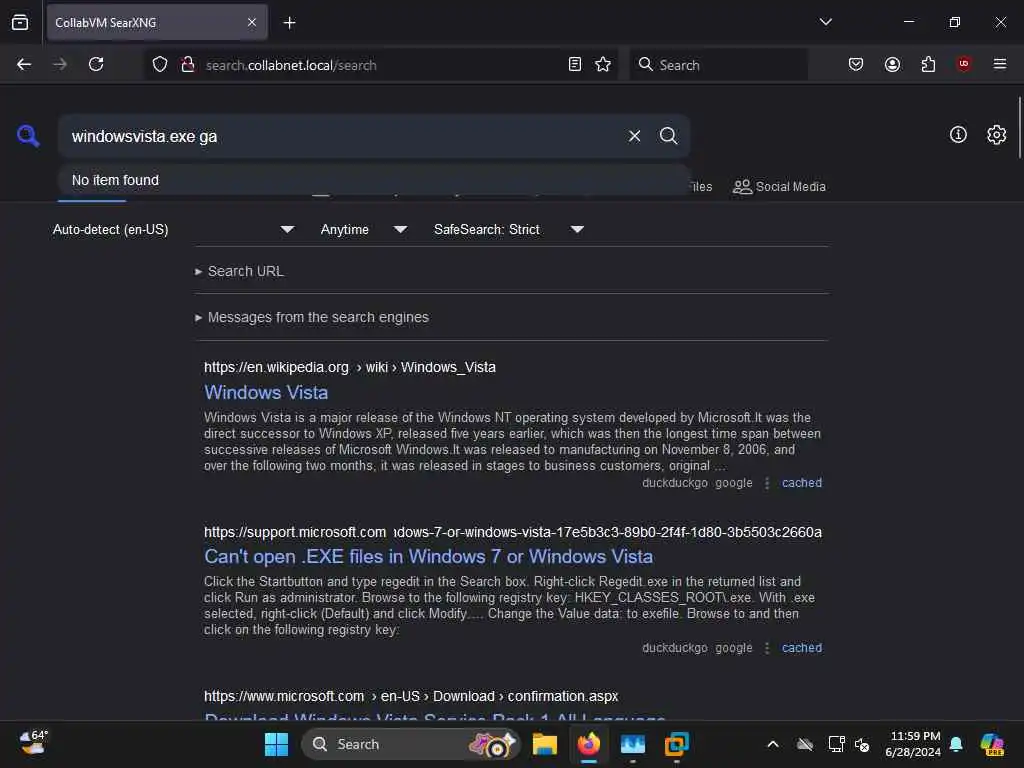1024x768 pixels.
Task: Open the Windows Vista Wikipedia result
Action: pos(266,392)
